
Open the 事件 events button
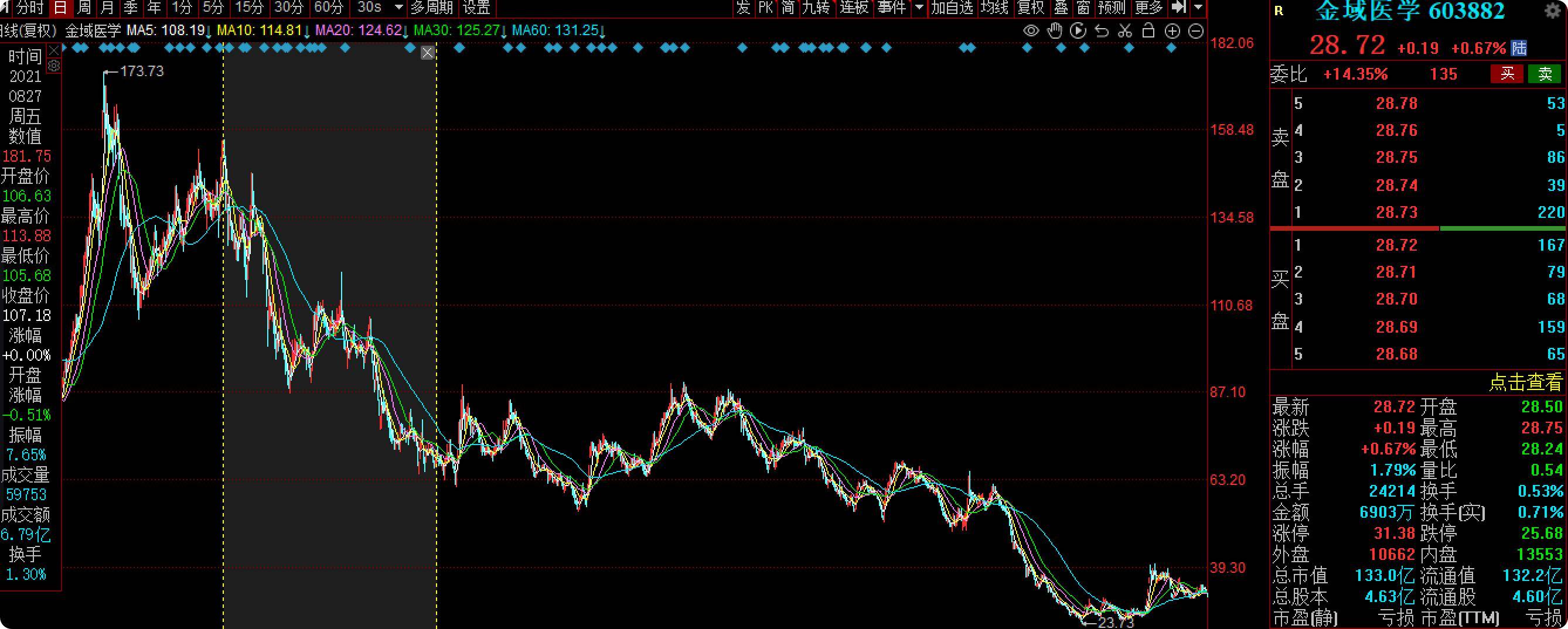(892, 8)
